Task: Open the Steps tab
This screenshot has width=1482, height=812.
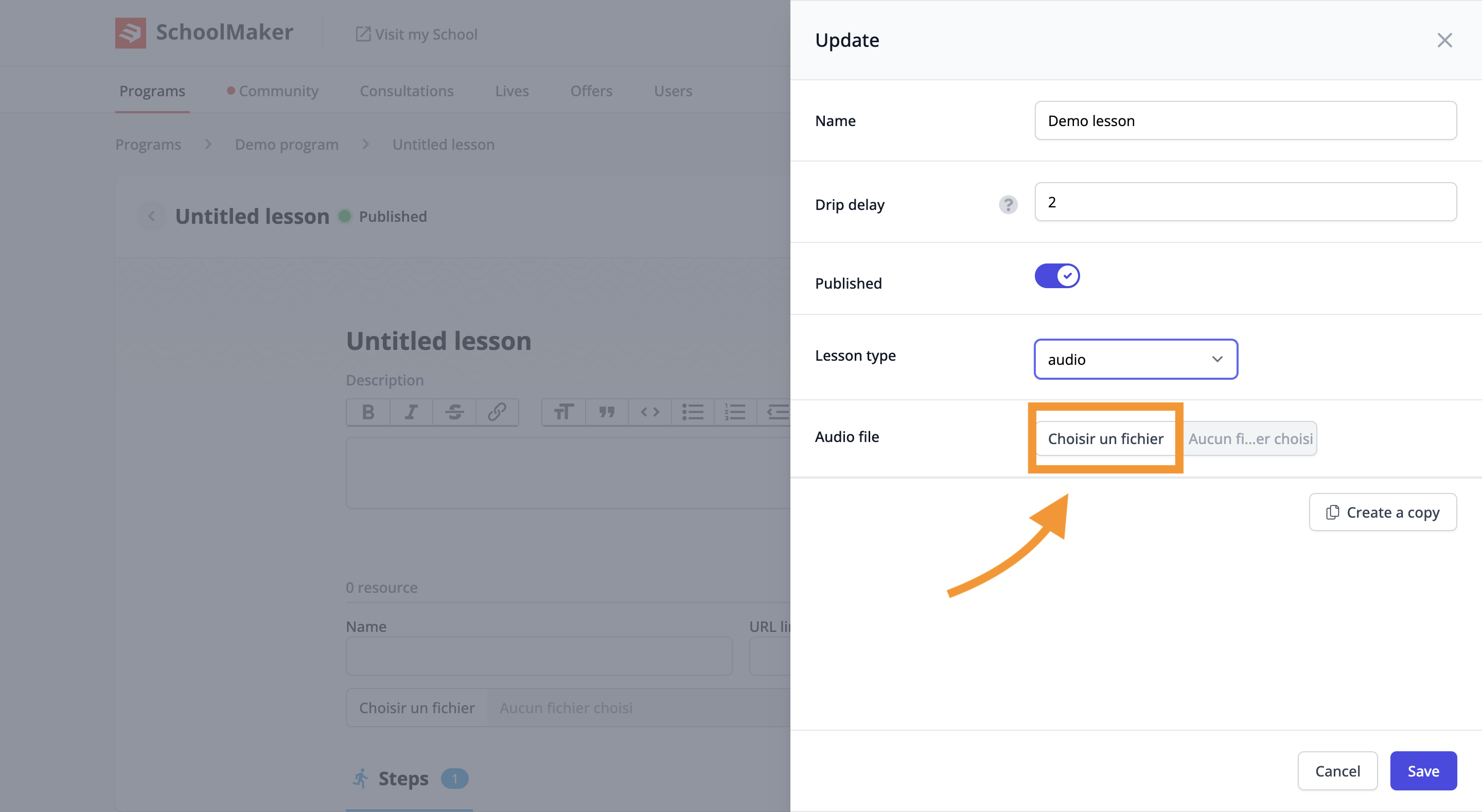Action: [x=409, y=779]
